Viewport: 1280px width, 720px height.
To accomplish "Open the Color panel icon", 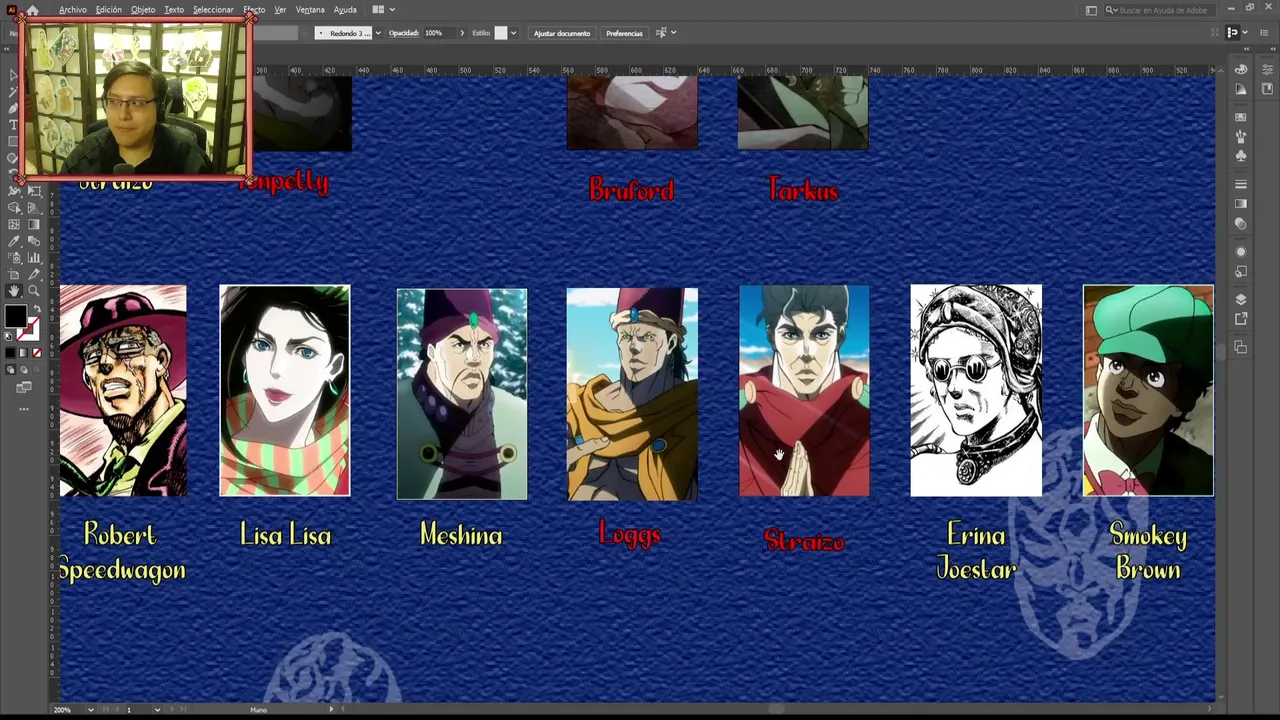I will pos(1241,70).
